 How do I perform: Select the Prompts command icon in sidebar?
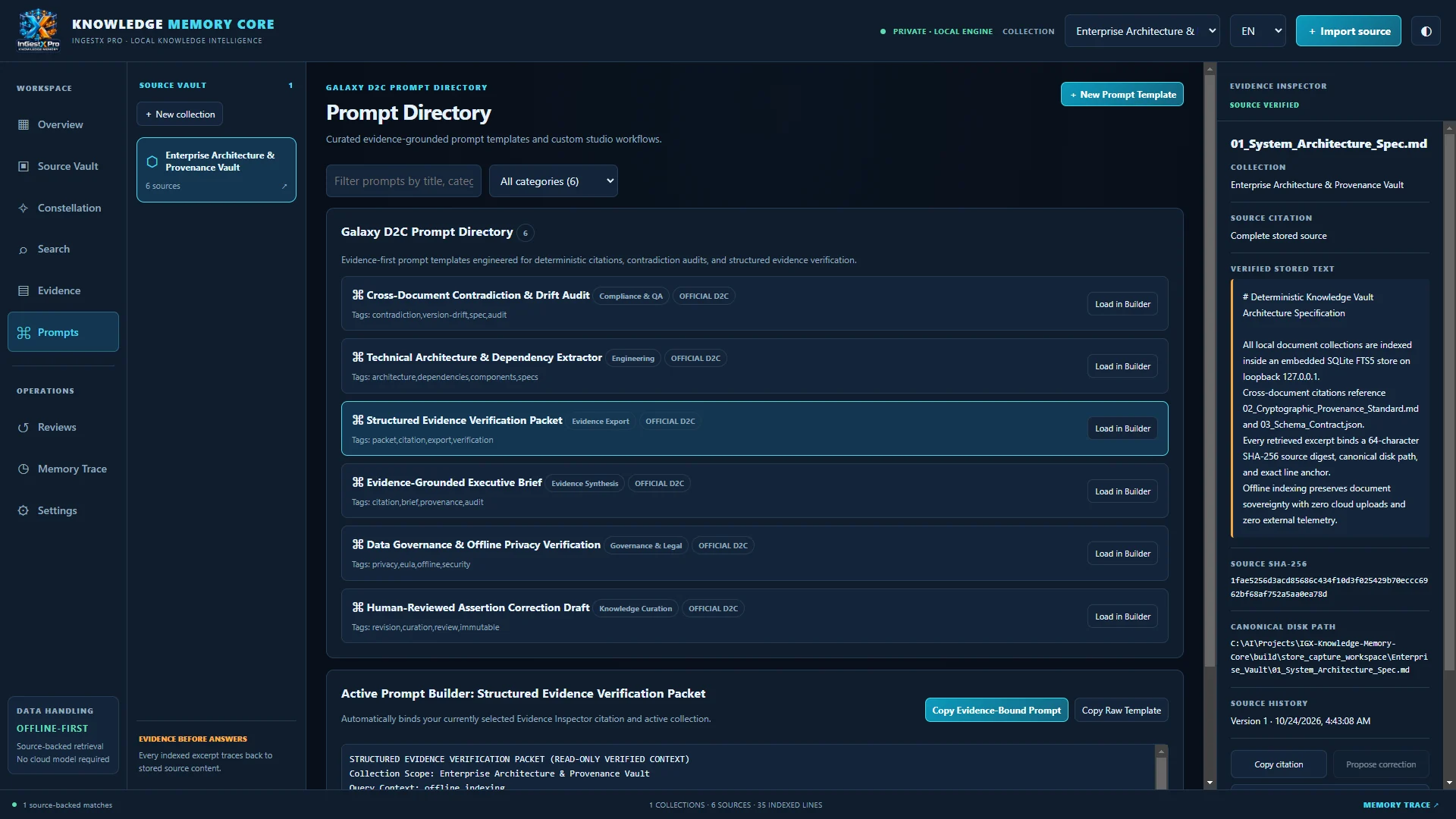pyautogui.click(x=24, y=332)
